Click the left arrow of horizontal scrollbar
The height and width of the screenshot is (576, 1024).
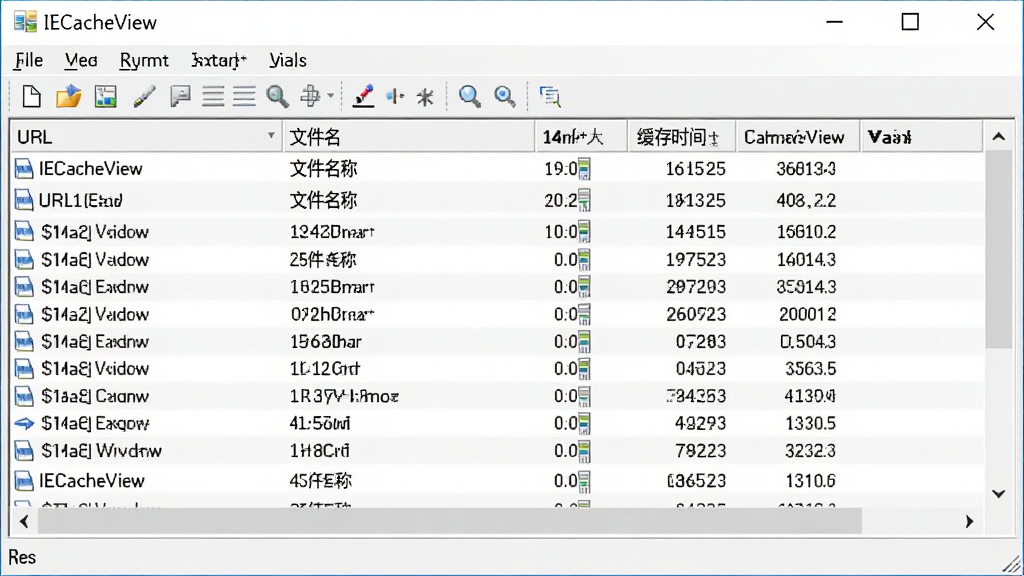[x=24, y=521]
